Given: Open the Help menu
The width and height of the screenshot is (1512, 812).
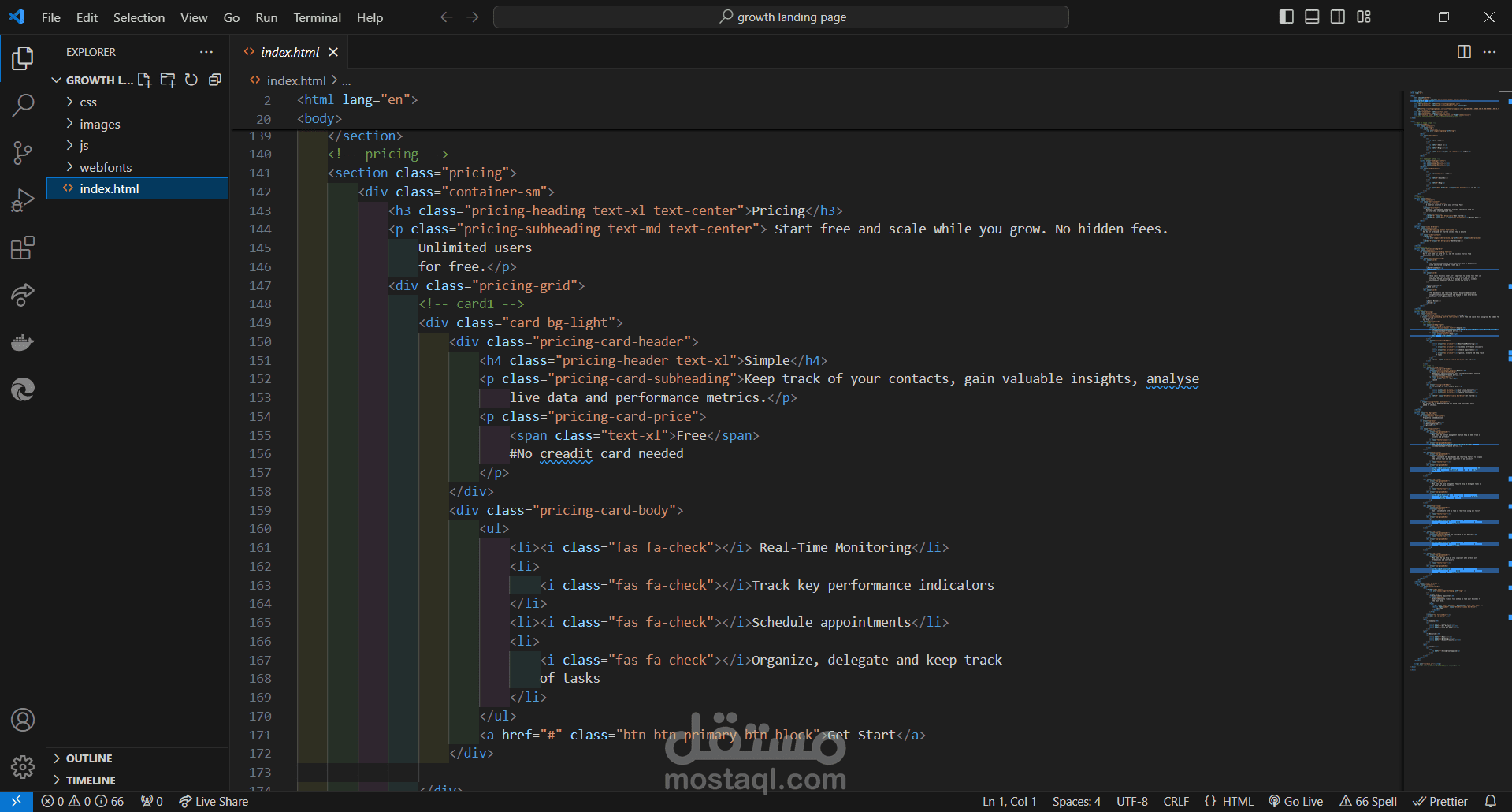Looking at the screenshot, I should [370, 17].
